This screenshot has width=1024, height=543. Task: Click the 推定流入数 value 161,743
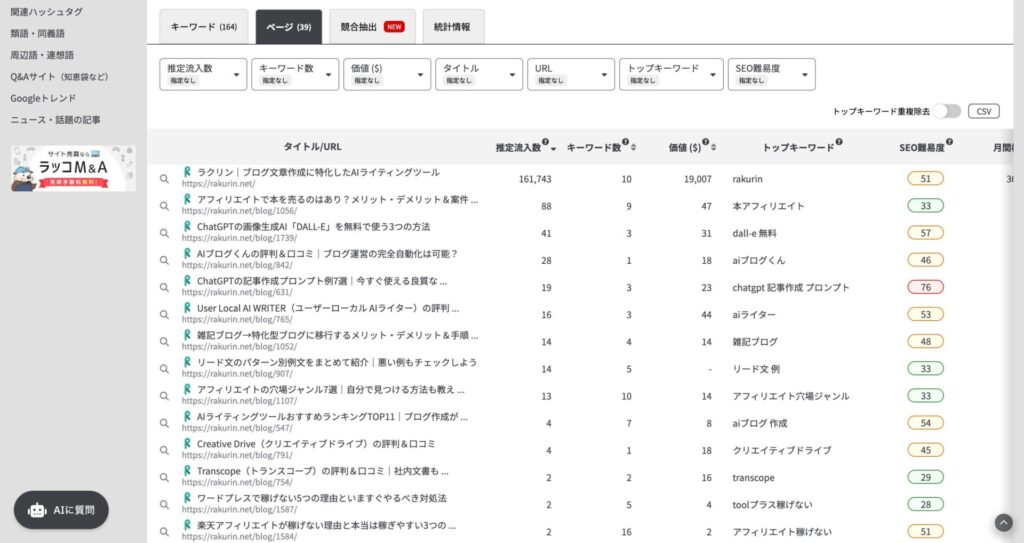coord(535,179)
